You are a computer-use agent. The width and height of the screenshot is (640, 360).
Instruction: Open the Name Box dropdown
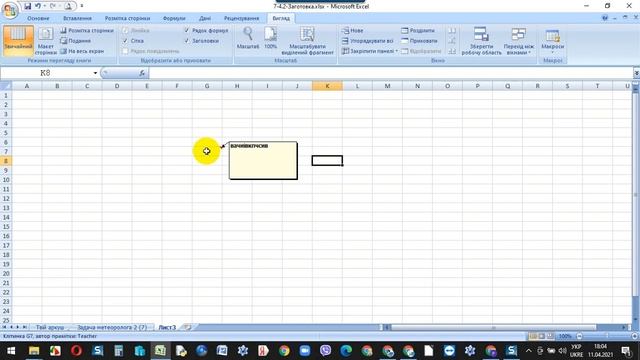point(95,73)
